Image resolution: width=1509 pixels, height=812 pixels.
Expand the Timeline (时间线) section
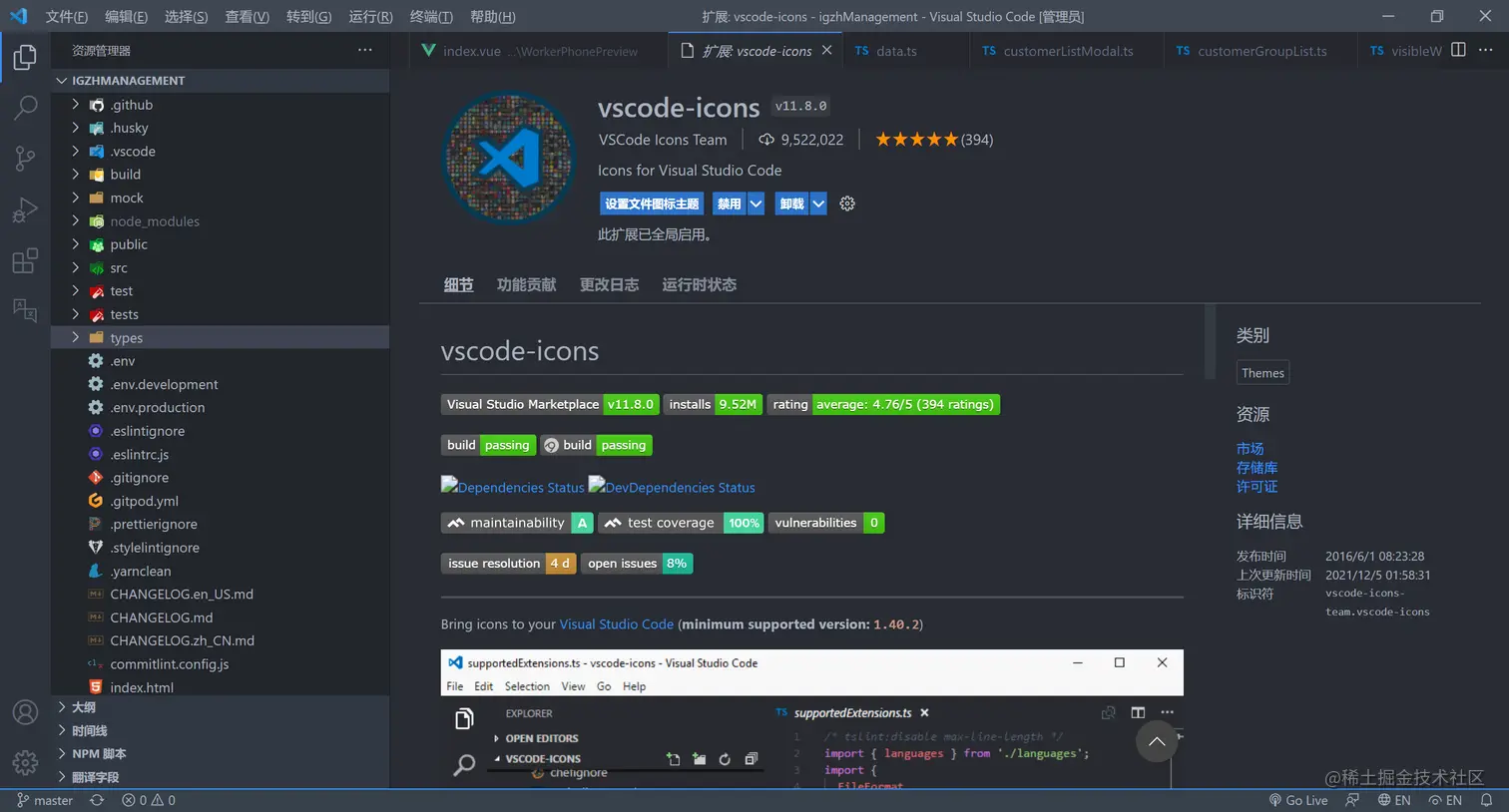click(220, 730)
